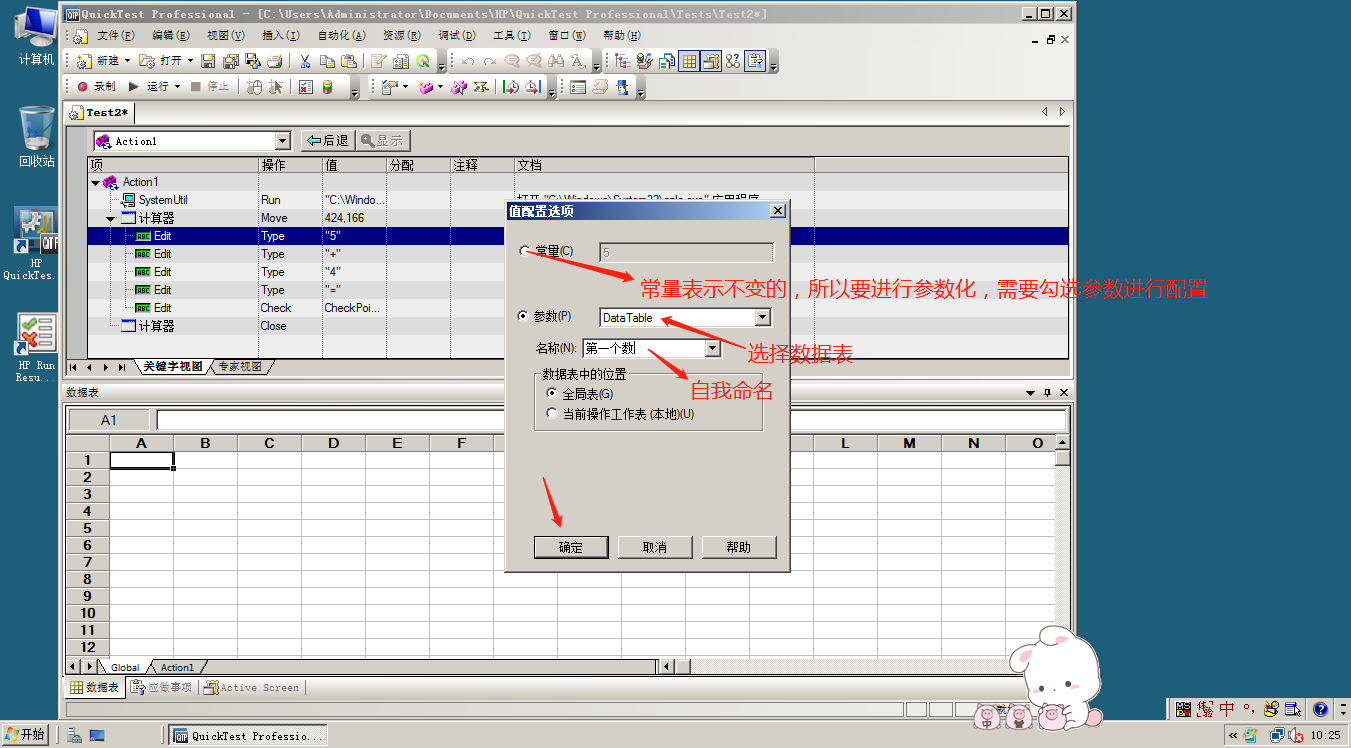This screenshot has height=748, width=1351.
Task: Open Recycle Bin desktop icon
Action: coord(37,137)
